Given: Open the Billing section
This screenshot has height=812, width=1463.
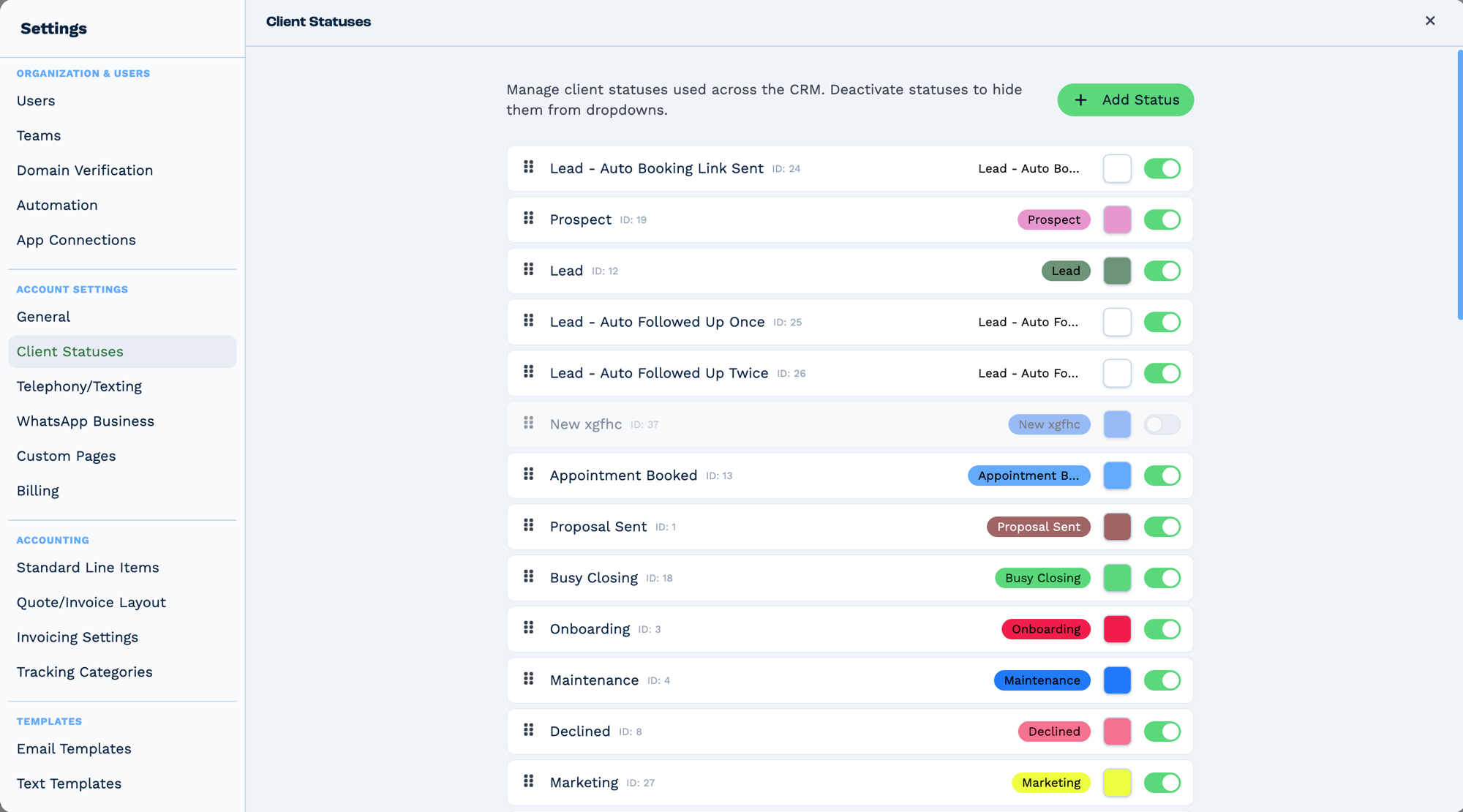Looking at the screenshot, I should (122, 491).
